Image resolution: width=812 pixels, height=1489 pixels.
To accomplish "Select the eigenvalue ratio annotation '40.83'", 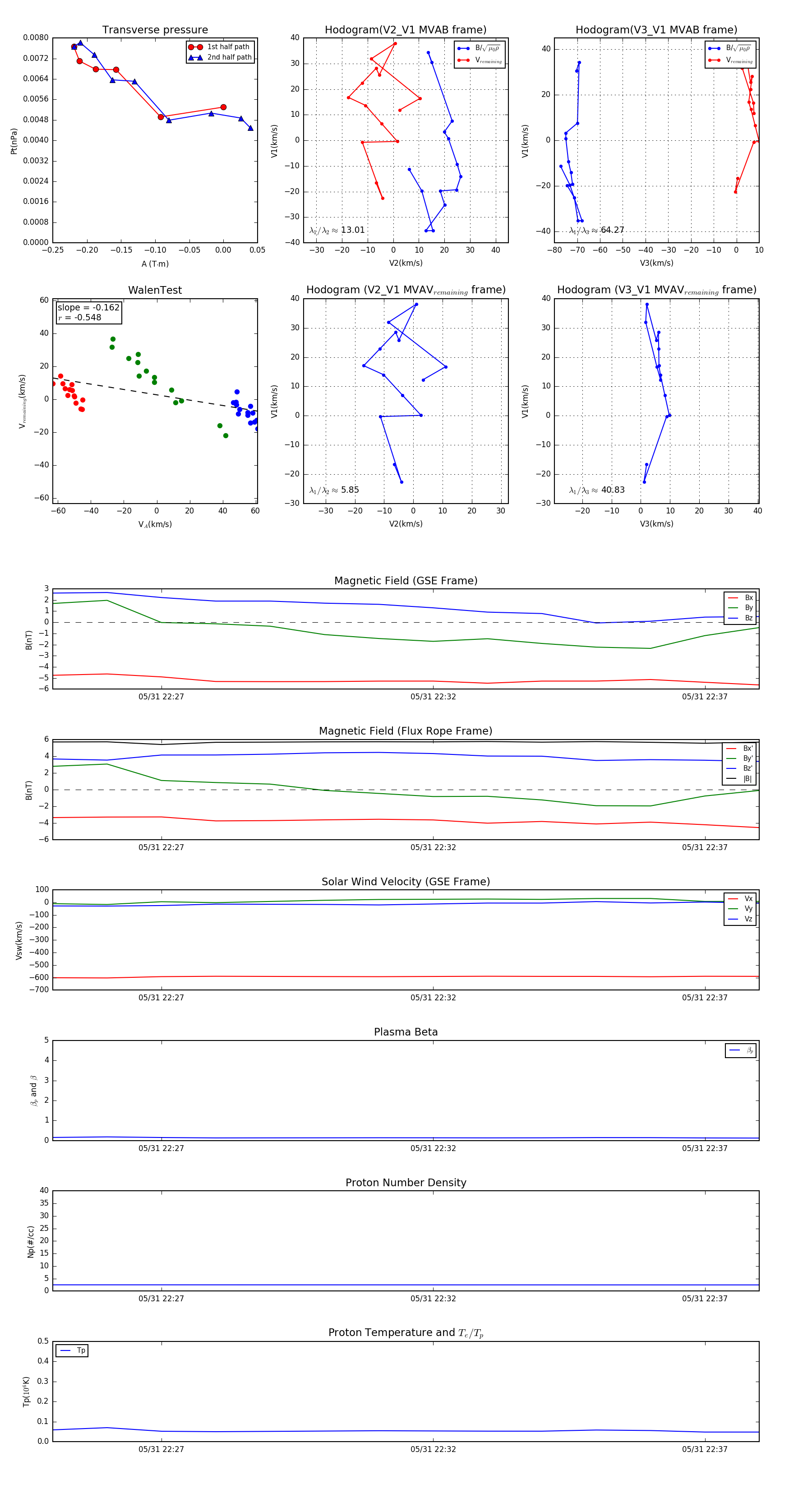I will click(596, 490).
